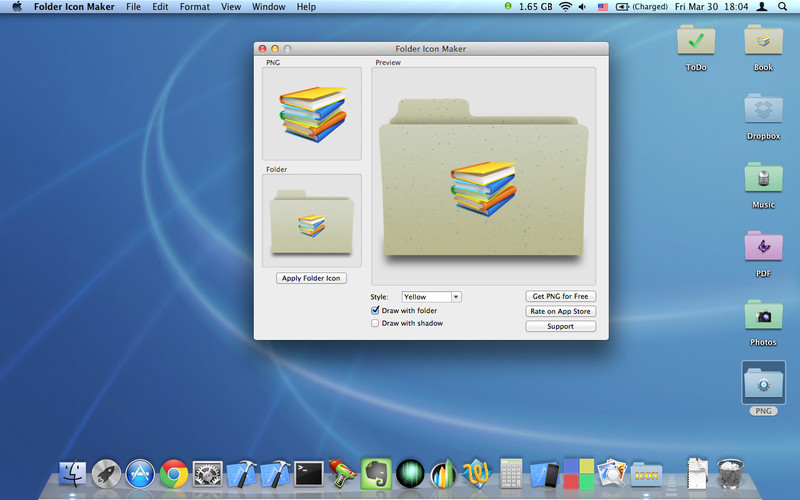Click Apply Folder Icon button
Screen dimensions: 800x500
[311, 278]
